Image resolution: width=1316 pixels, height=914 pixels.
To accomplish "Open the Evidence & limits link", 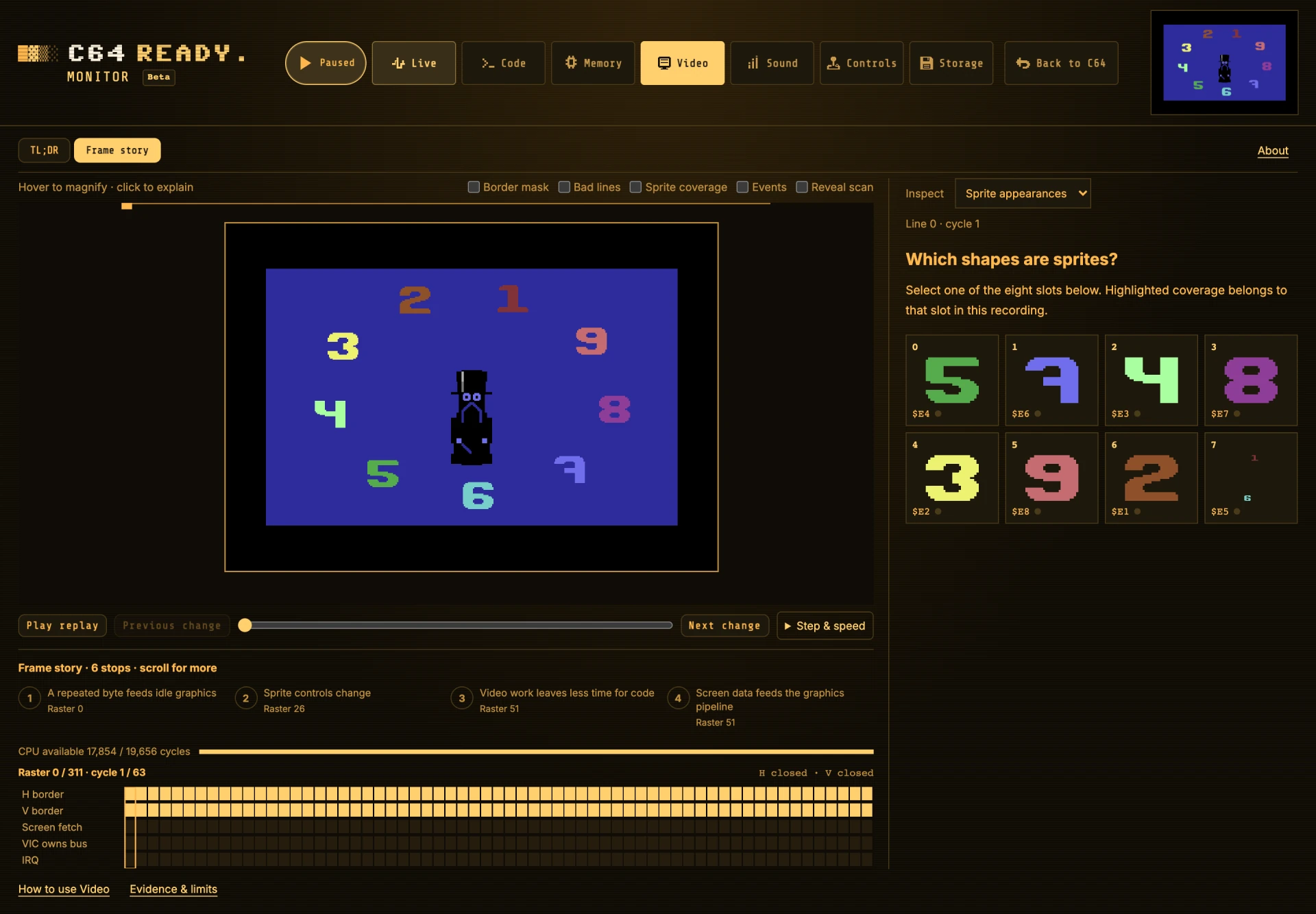I will point(173,889).
